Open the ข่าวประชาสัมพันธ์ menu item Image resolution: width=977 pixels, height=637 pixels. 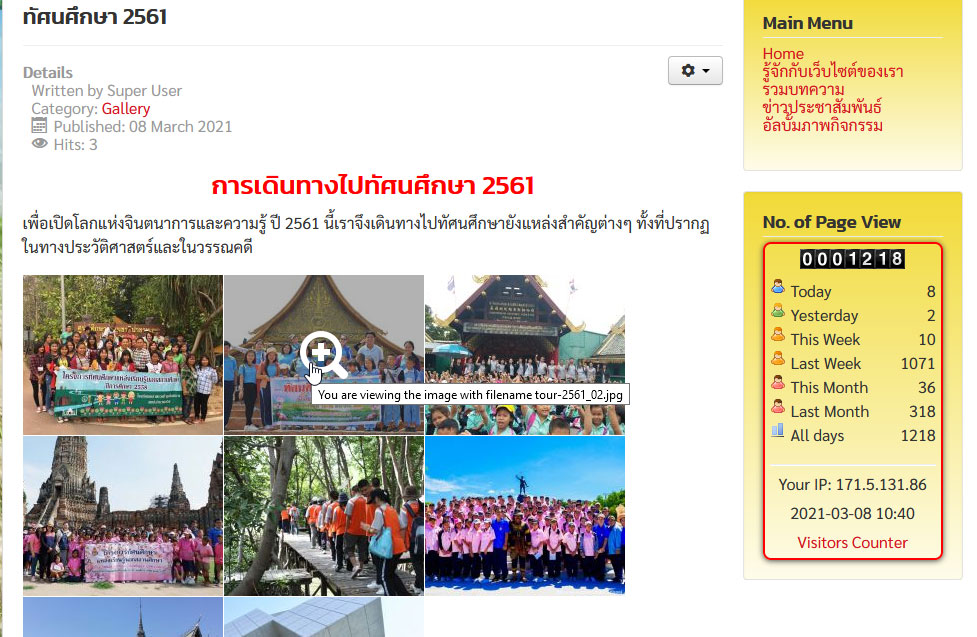(820, 107)
